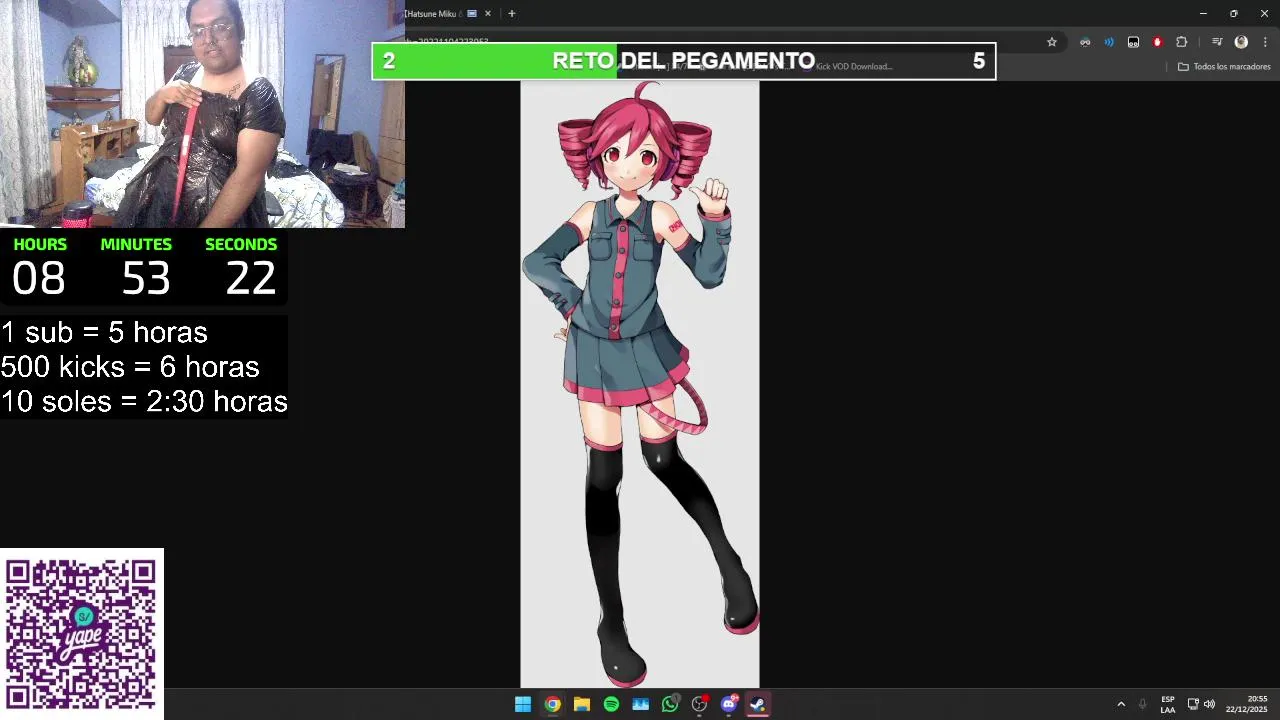The height and width of the screenshot is (720, 1280).
Task: Open the media controls playlist icon
Action: (1217, 42)
